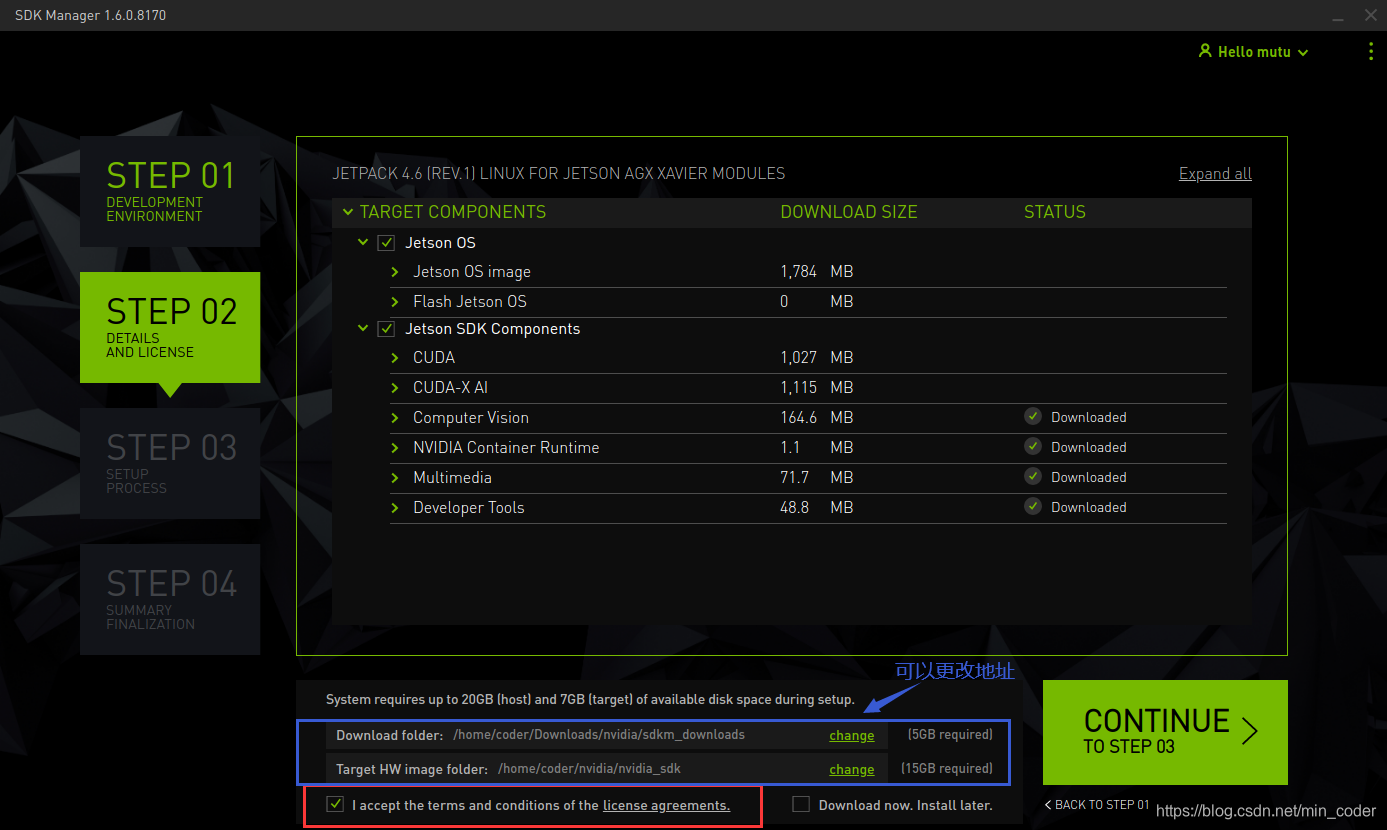The height and width of the screenshot is (830, 1387).
Task: Enable Download now. Install later checkbox
Action: coord(801,804)
